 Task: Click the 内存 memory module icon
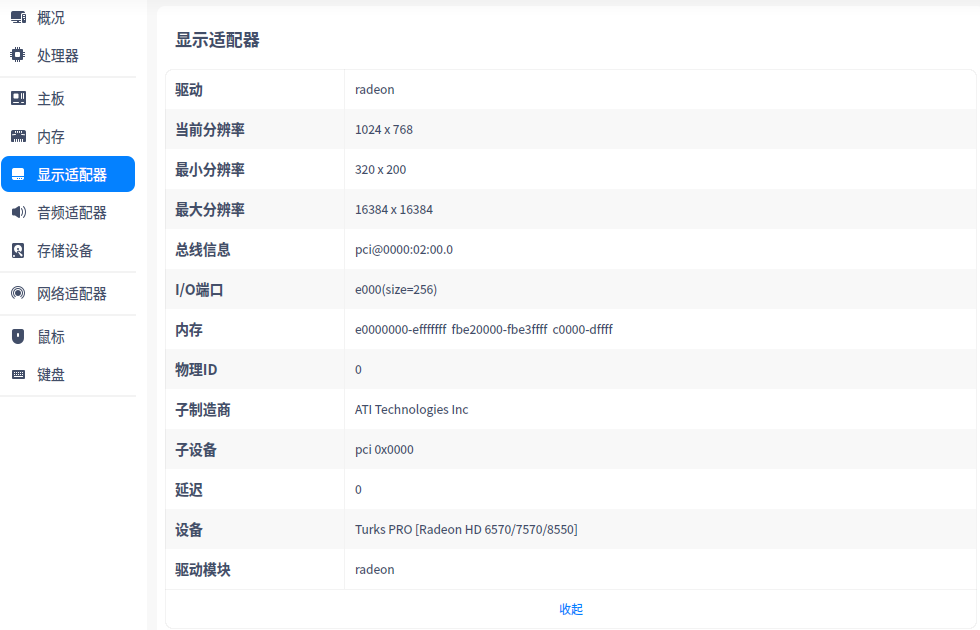click(18, 136)
